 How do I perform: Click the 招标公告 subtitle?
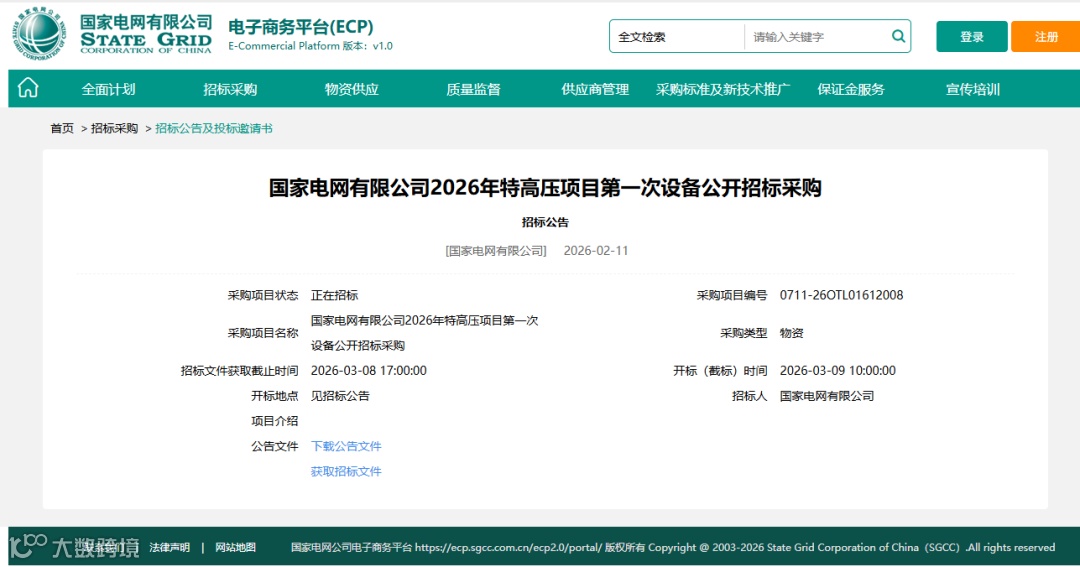tap(545, 222)
